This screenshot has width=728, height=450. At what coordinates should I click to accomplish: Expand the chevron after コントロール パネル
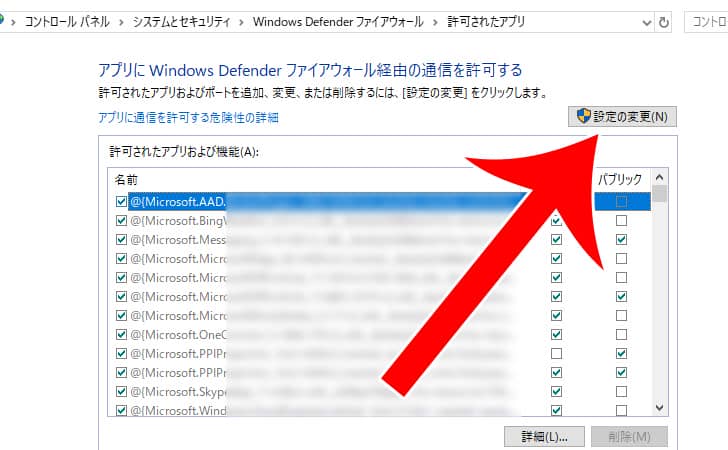(x=121, y=22)
